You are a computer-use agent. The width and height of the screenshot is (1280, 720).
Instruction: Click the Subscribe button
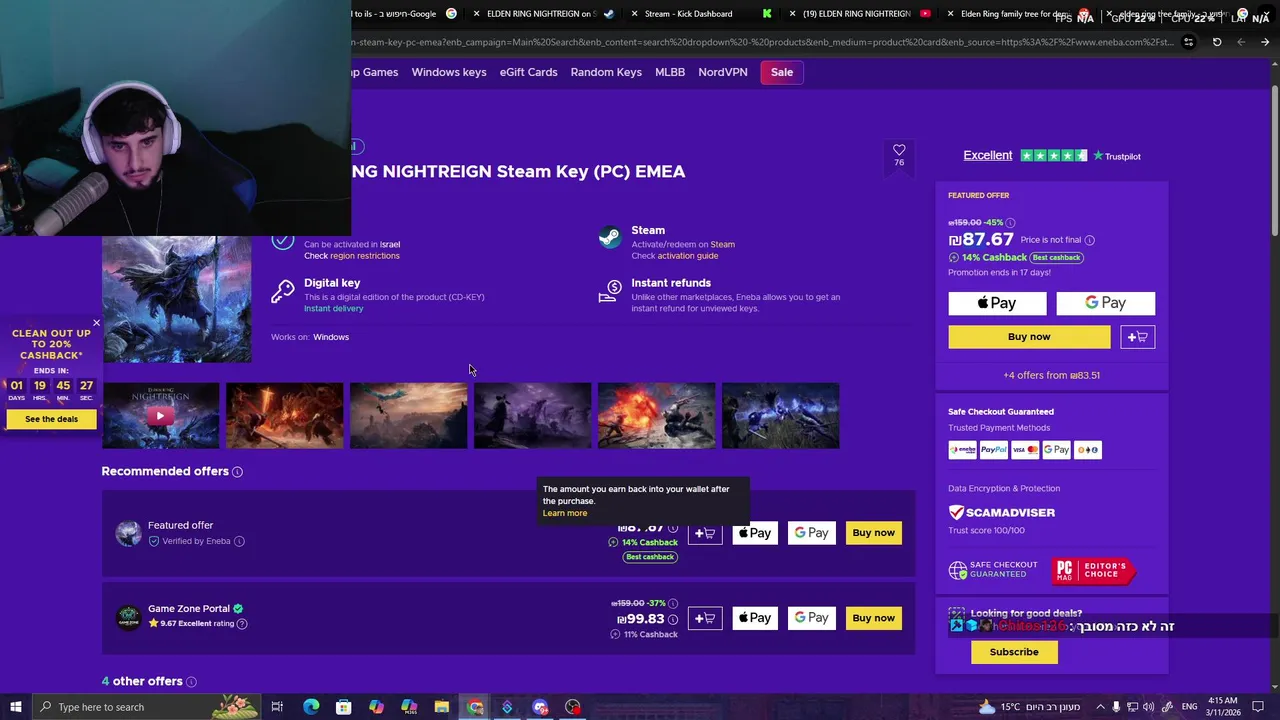point(1014,652)
